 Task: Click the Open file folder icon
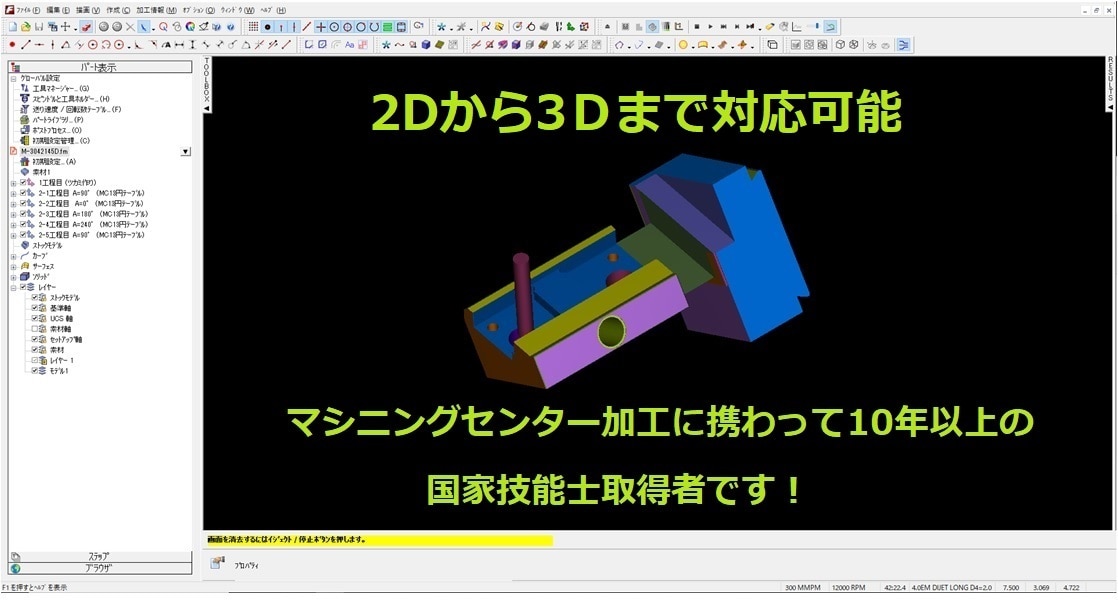pos(26,26)
